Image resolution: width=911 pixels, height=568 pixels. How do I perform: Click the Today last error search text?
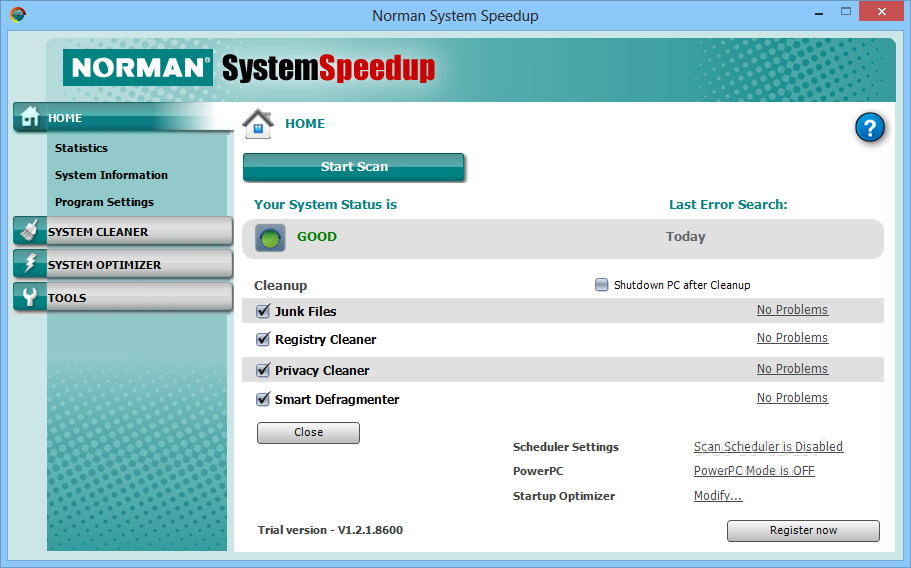686,237
